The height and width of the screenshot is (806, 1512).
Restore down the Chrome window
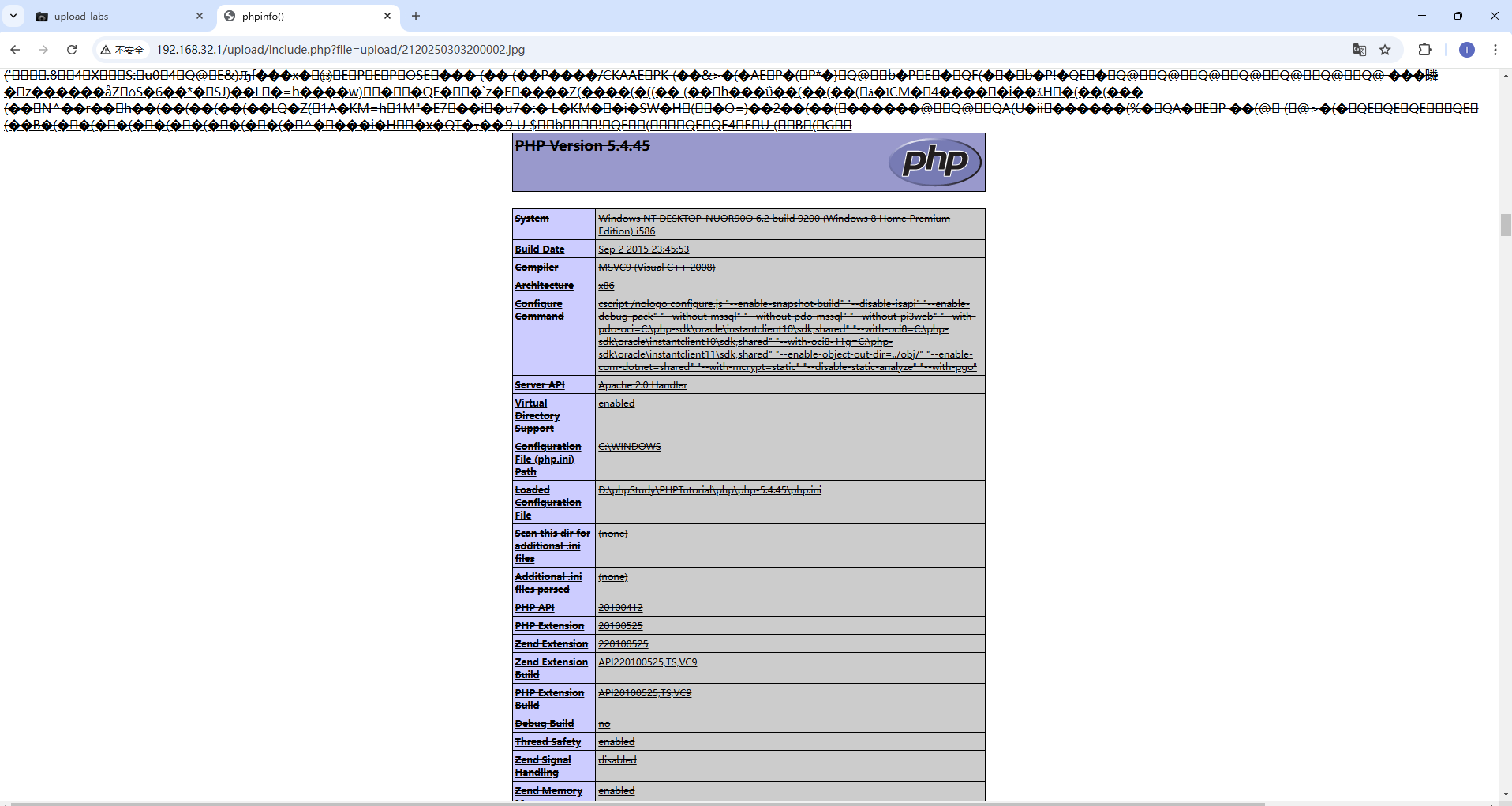point(1458,16)
